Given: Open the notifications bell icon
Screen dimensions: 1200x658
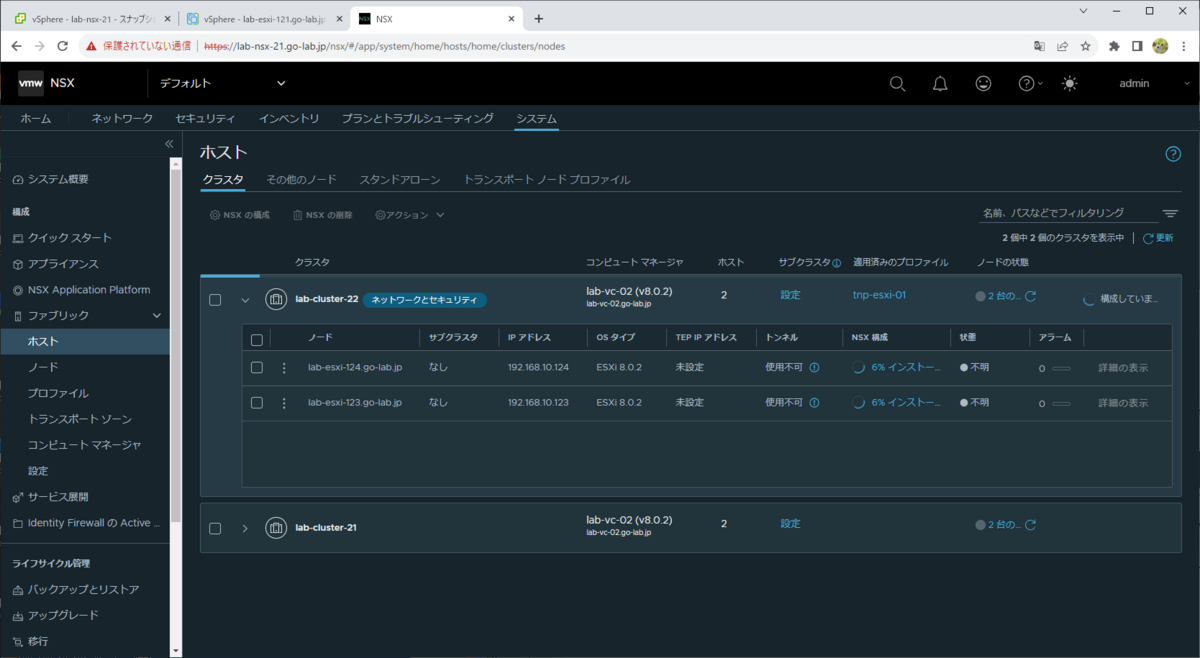Looking at the screenshot, I should pos(940,83).
